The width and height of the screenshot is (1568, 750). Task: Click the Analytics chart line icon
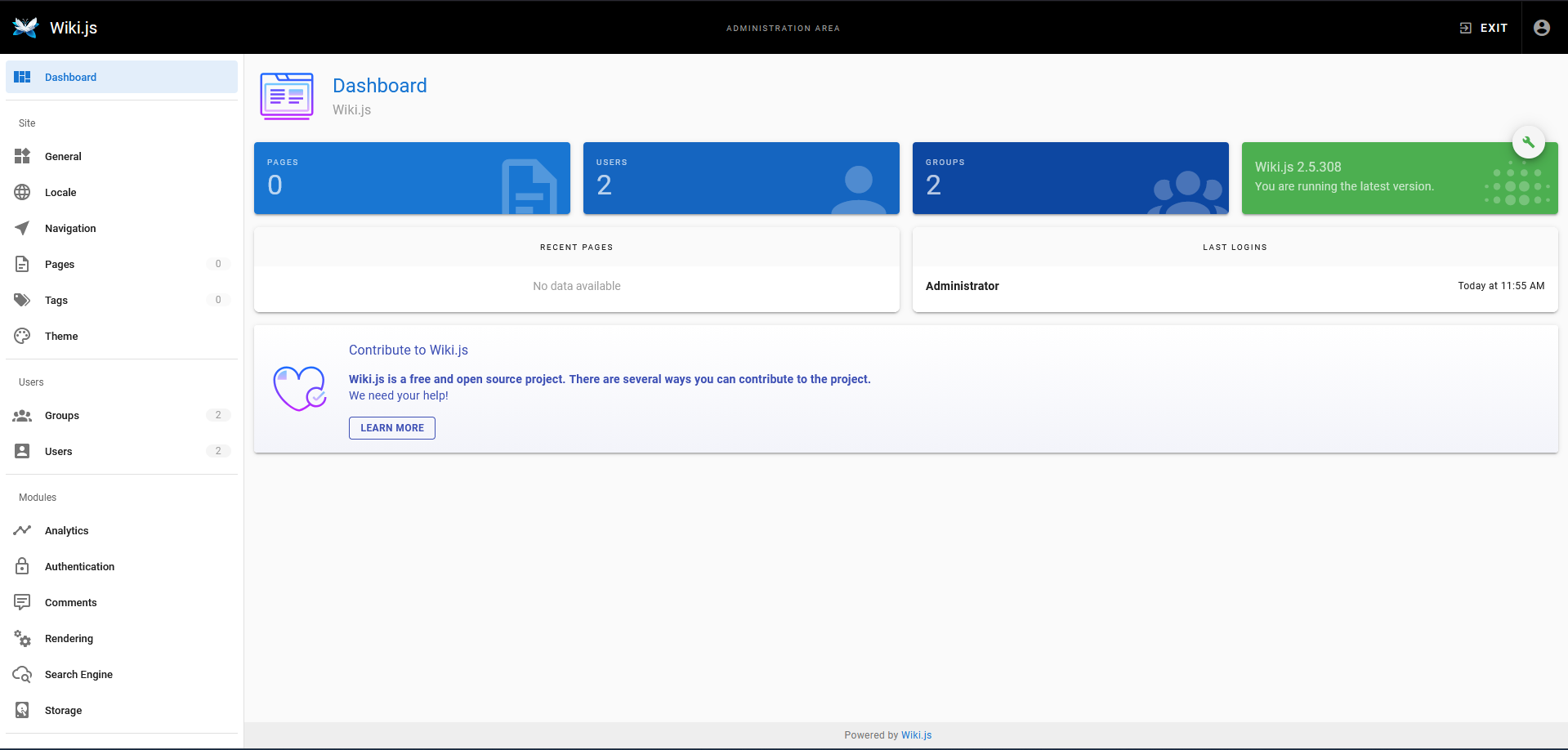point(22,531)
